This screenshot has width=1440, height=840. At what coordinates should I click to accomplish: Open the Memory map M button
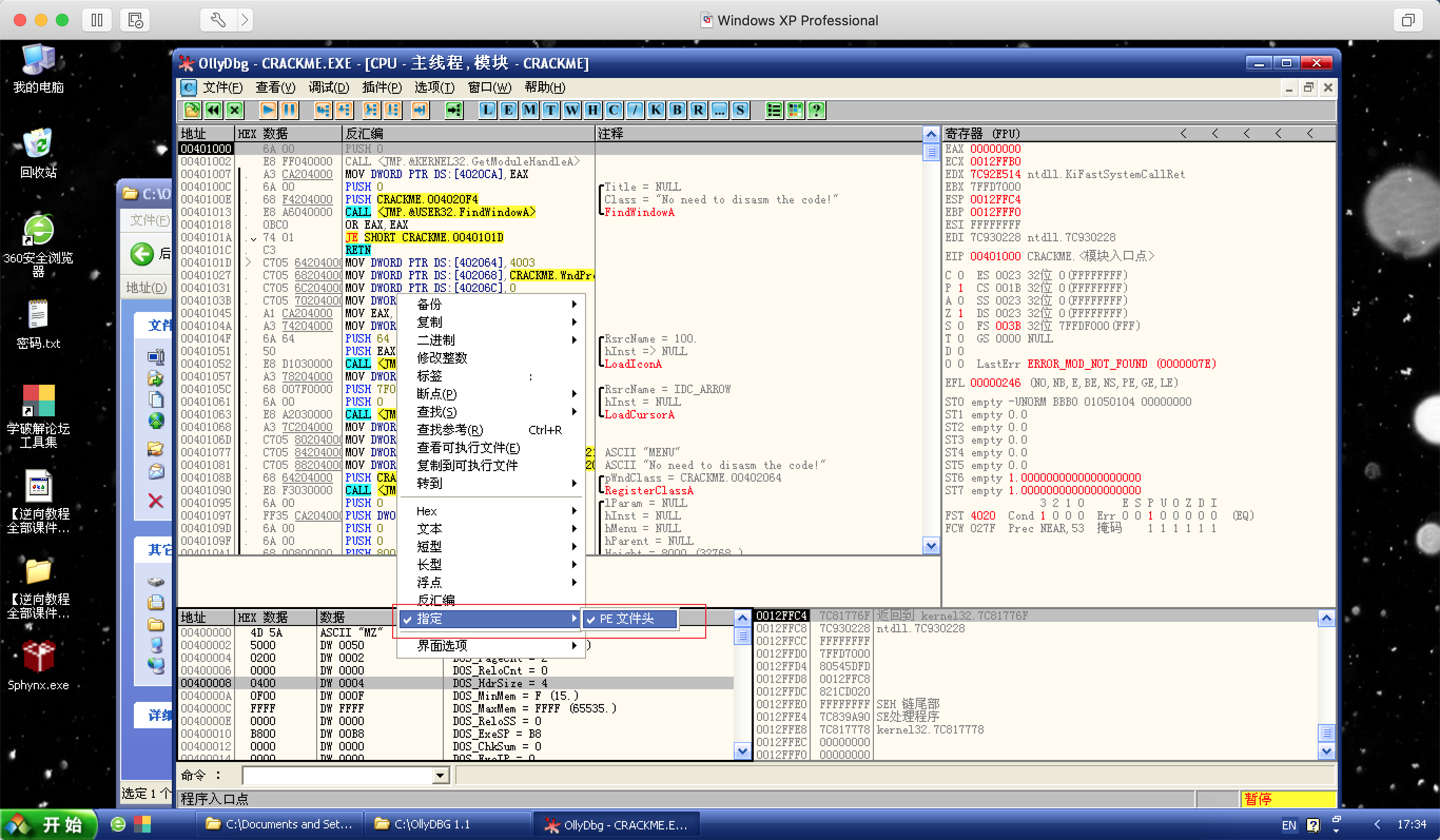pyautogui.click(x=529, y=110)
